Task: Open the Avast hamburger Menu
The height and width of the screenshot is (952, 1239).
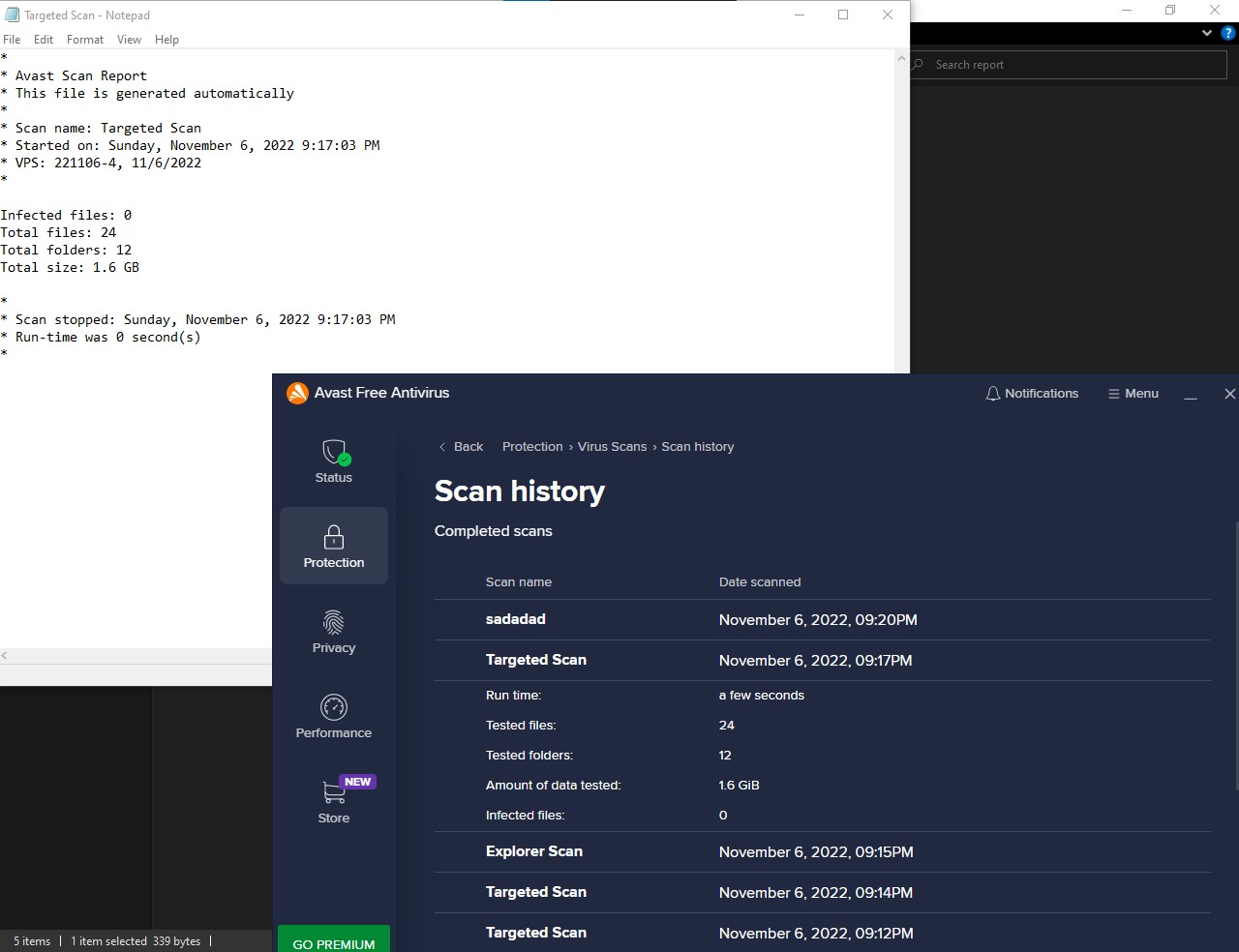Action: [1133, 394]
